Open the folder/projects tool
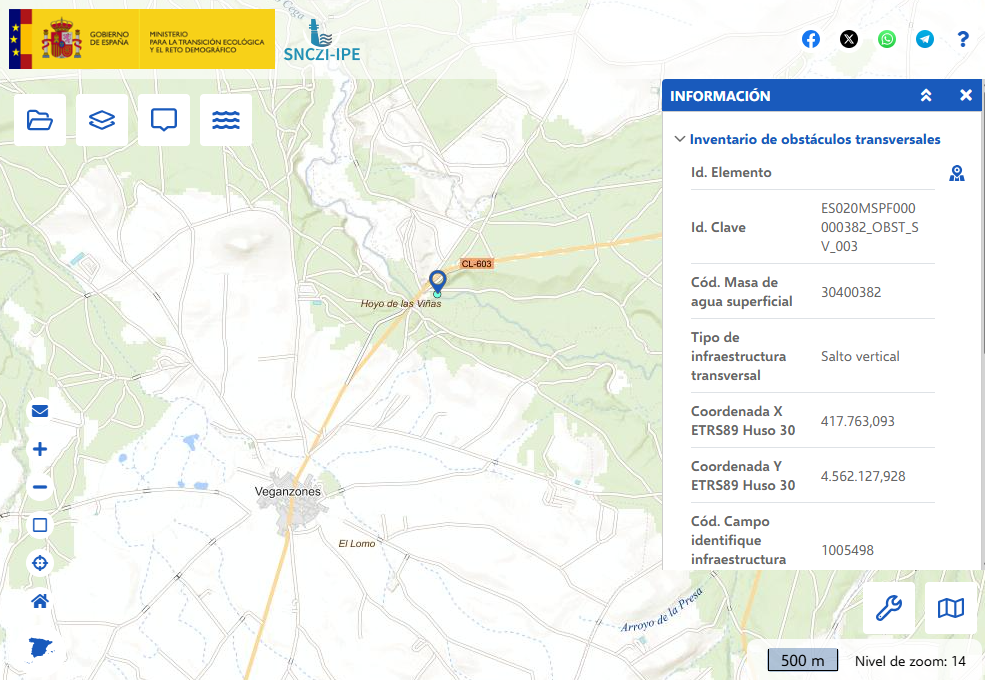Image resolution: width=985 pixels, height=680 pixels. click(40, 120)
